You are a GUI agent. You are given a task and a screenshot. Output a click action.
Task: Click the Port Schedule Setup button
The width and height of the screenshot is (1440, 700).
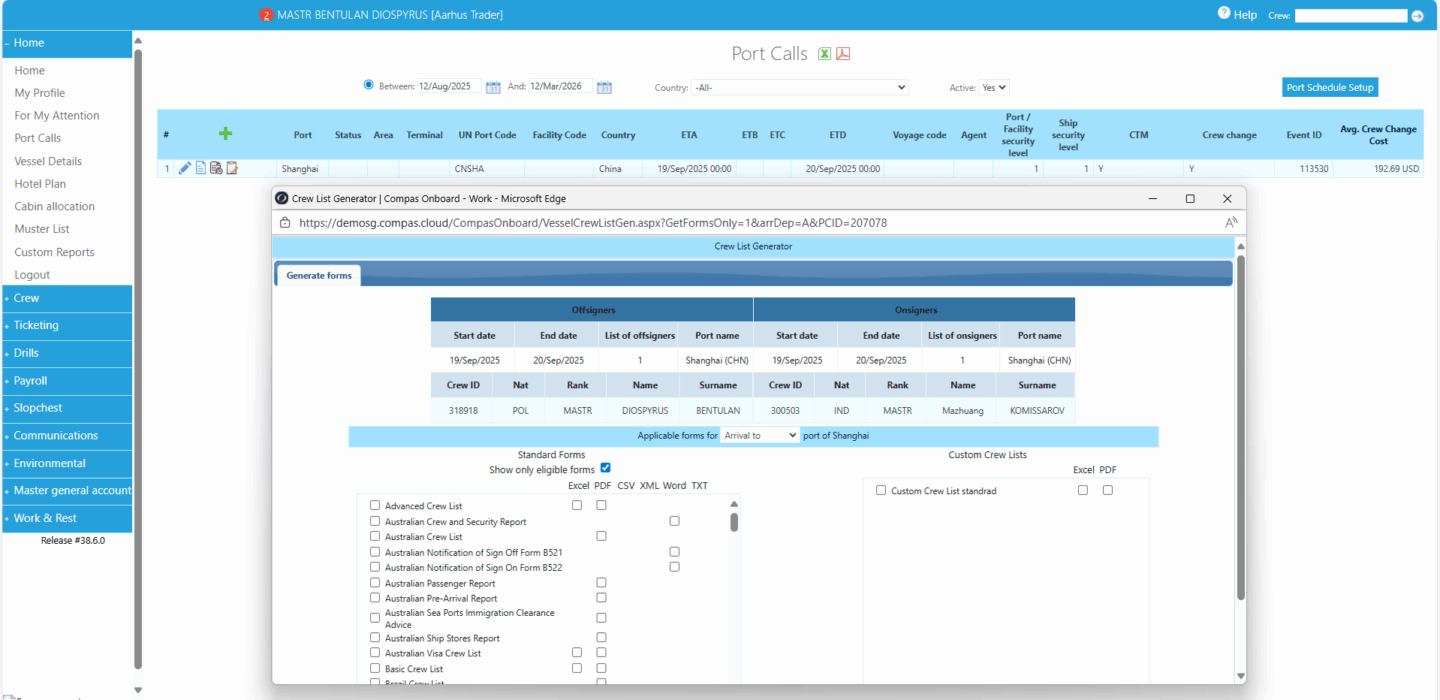coord(1330,87)
